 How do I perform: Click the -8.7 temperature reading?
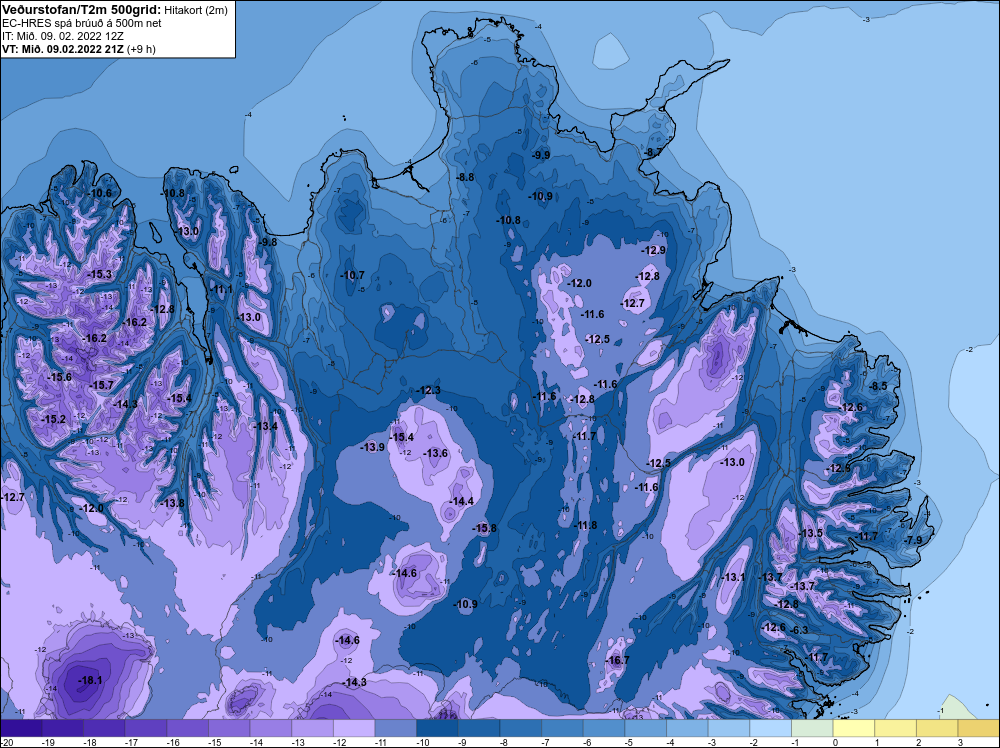pyautogui.click(x=653, y=153)
